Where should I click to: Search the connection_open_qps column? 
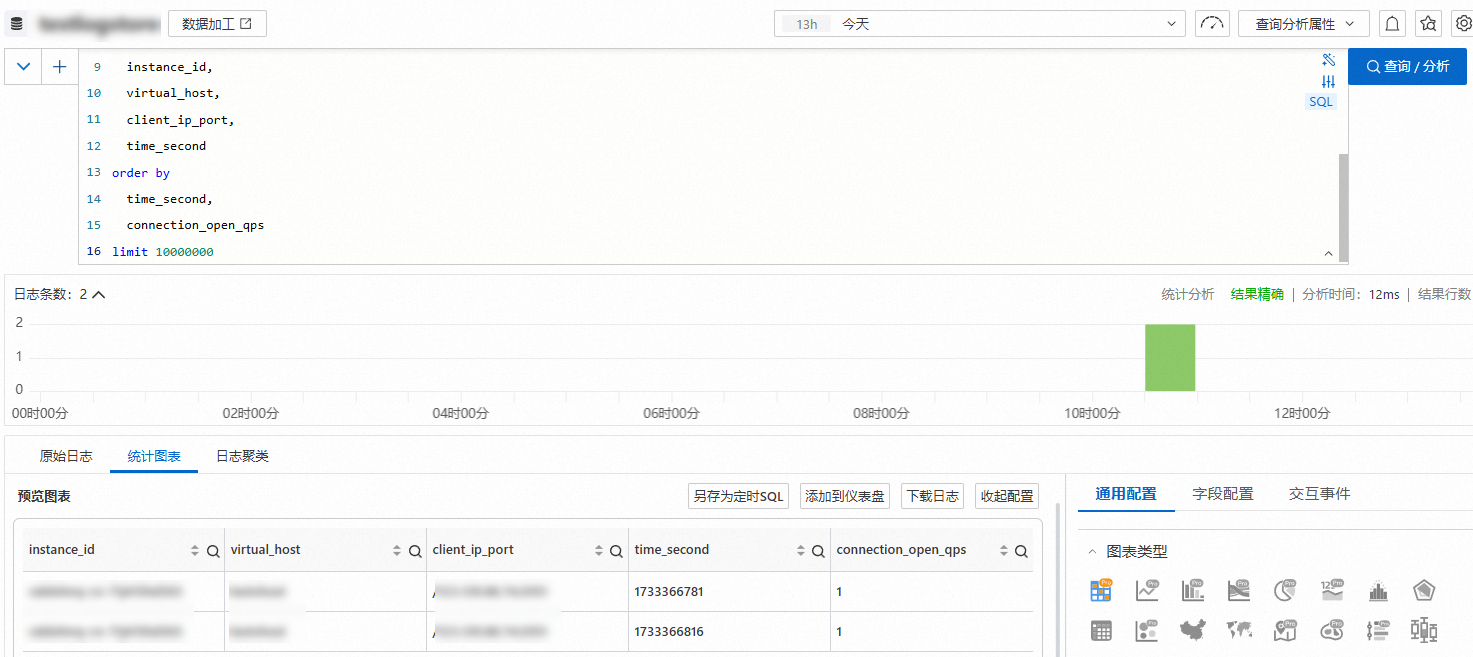coord(1021,551)
